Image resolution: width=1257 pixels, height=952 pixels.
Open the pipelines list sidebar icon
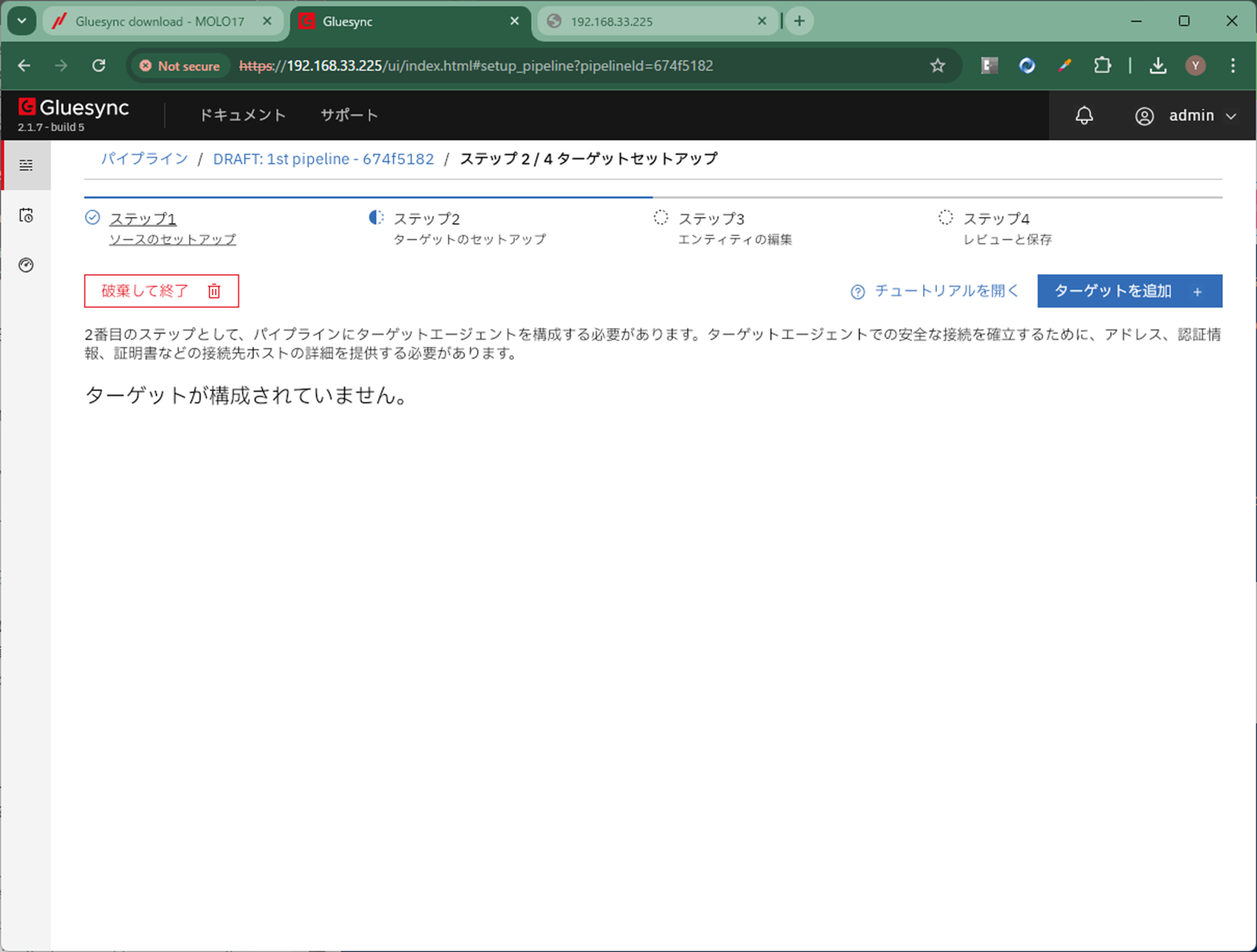point(26,165)
